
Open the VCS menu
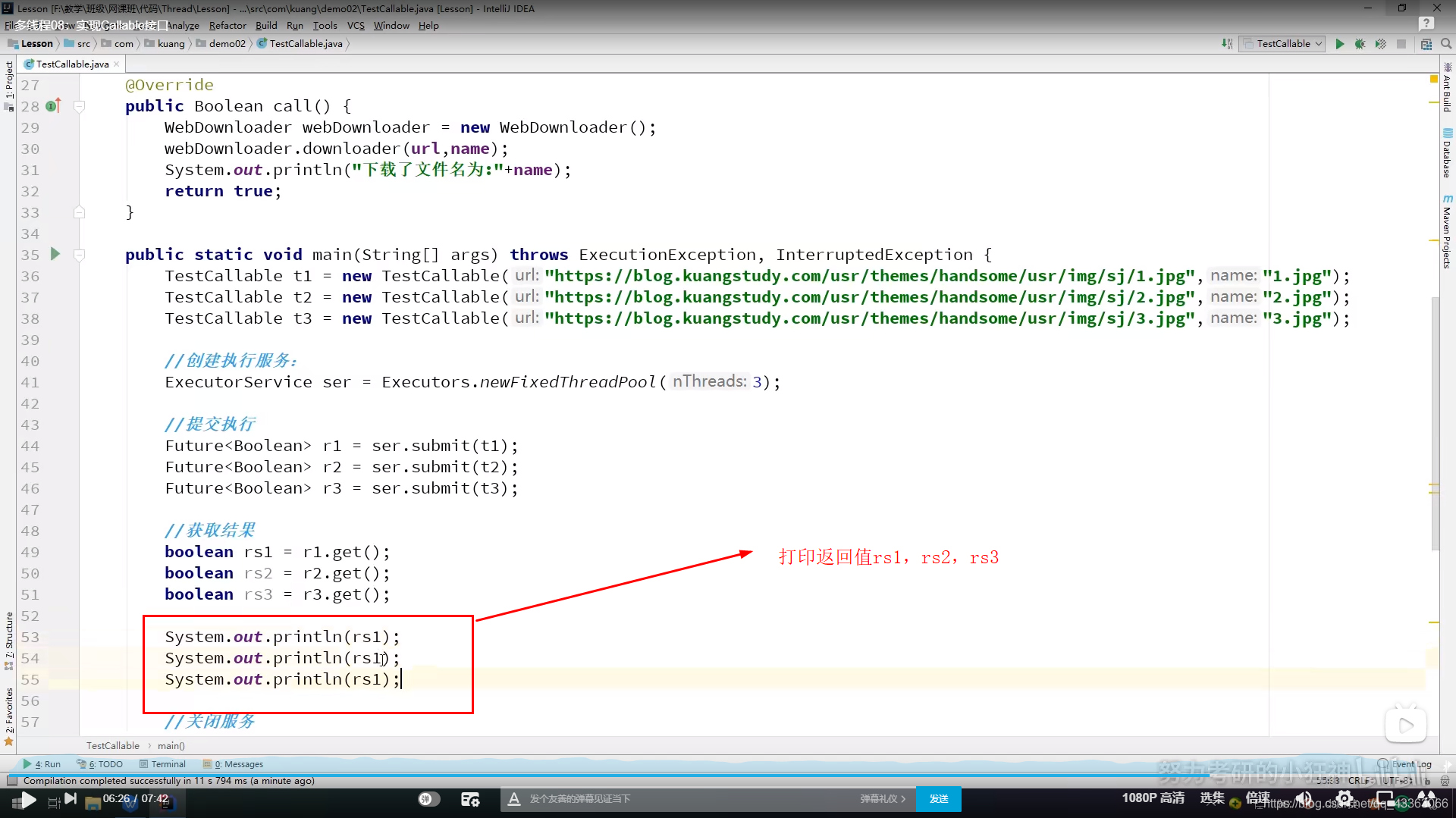point(356,25)
